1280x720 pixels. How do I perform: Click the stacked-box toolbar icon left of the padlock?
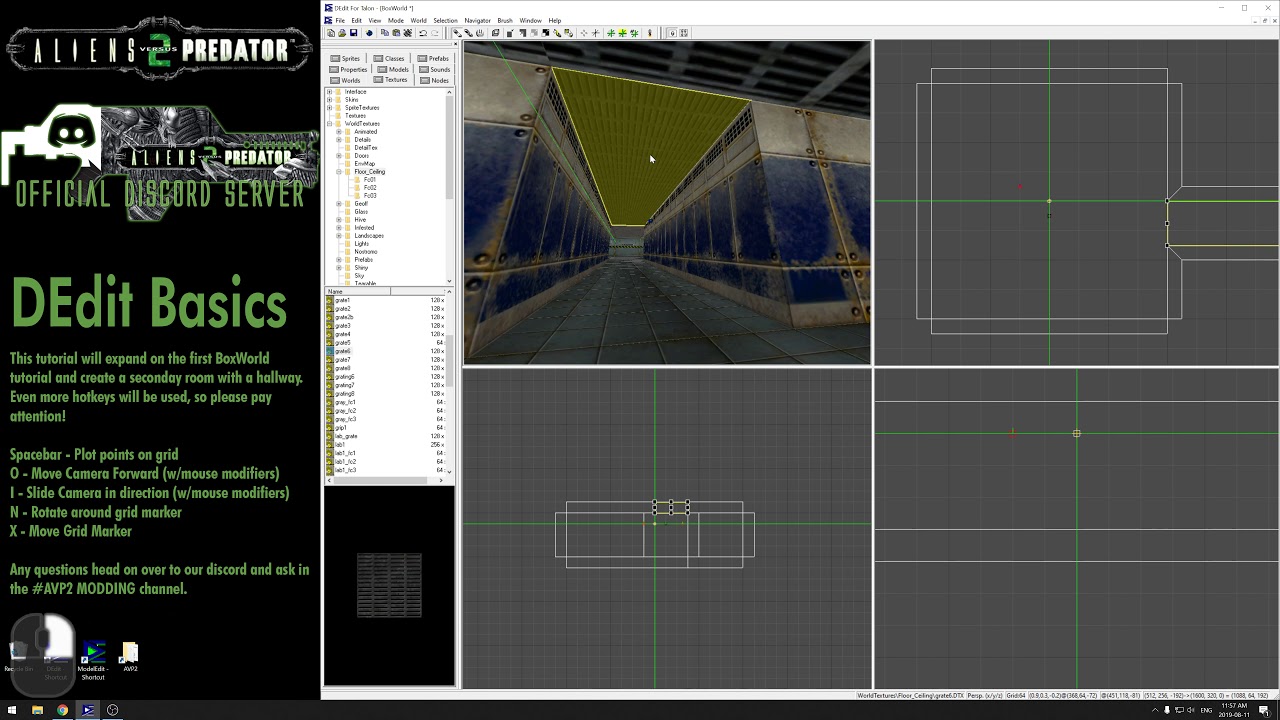pos(496,33)
